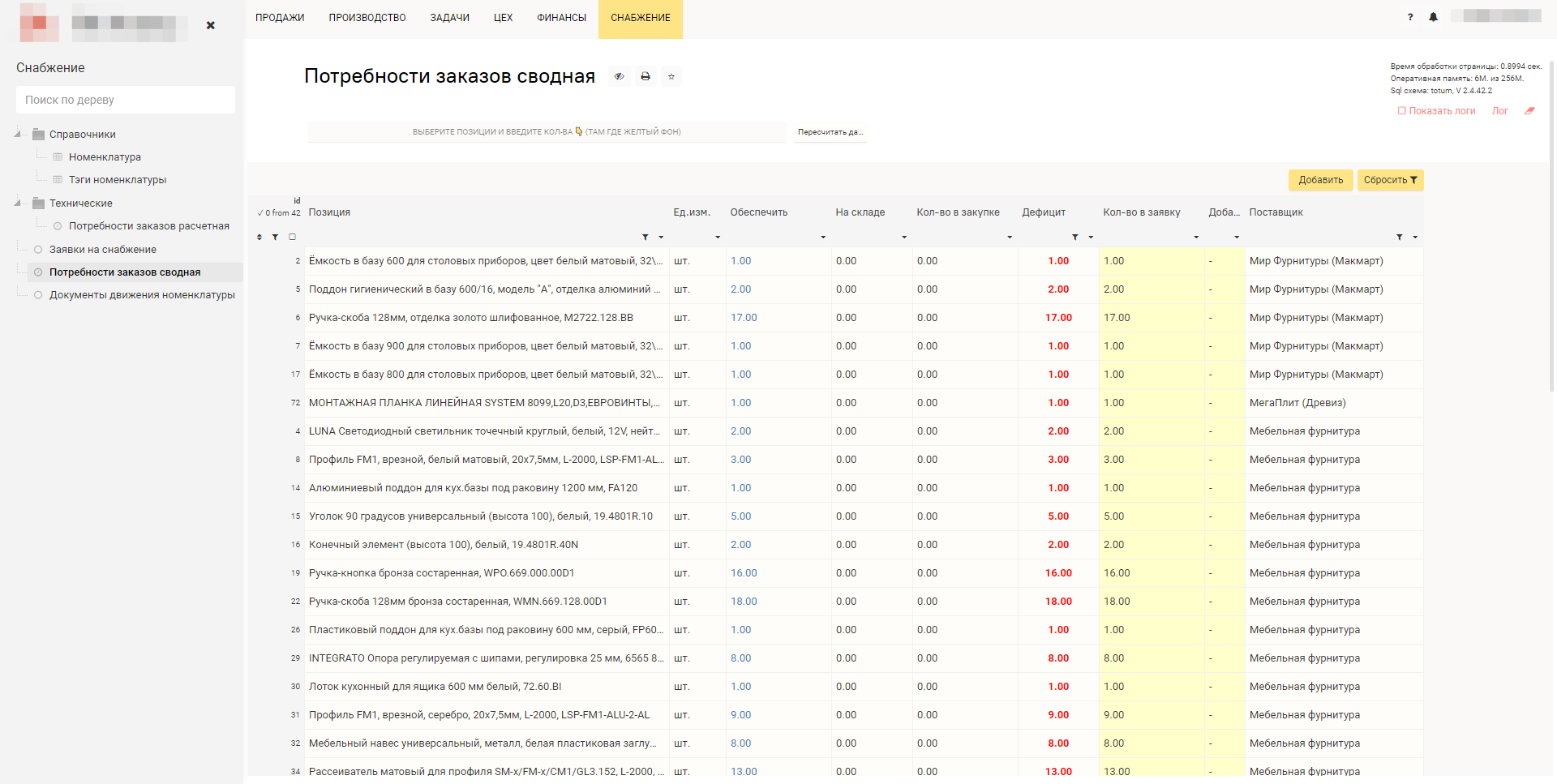This screenshot has width=1557, height=784.
Task: Click the yellow Кол-во в заявку cell with 9.00
Action: click(1152, 715)
